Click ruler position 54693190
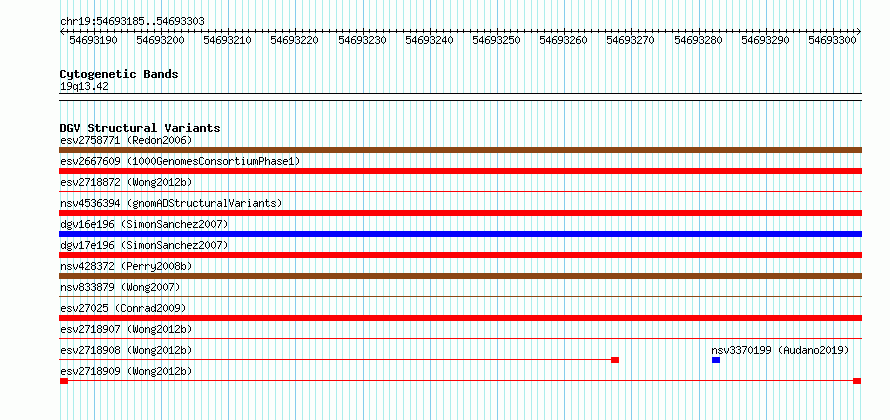Image resolution: width=890 pixels, height=420 pixels. pyautogui.click(x=94, y=40)
